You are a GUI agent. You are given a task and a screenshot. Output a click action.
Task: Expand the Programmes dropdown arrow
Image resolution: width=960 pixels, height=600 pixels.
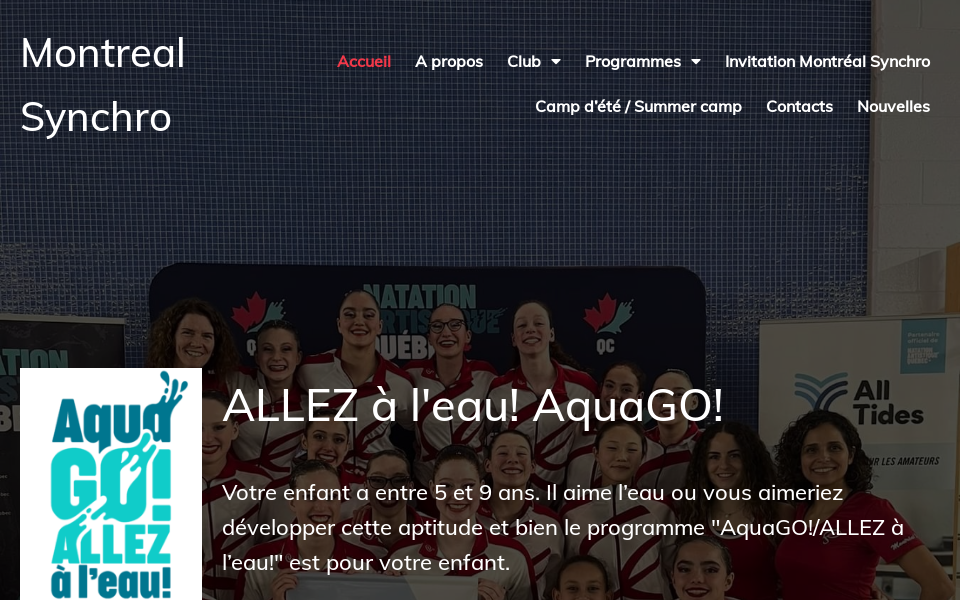[696, 61]
